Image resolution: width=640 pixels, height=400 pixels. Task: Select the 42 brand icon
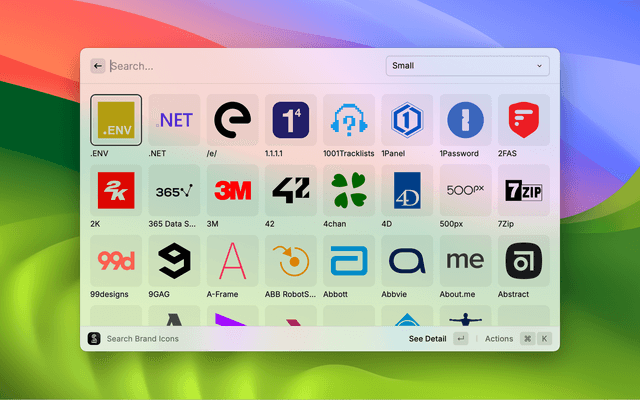coord(291,190)
